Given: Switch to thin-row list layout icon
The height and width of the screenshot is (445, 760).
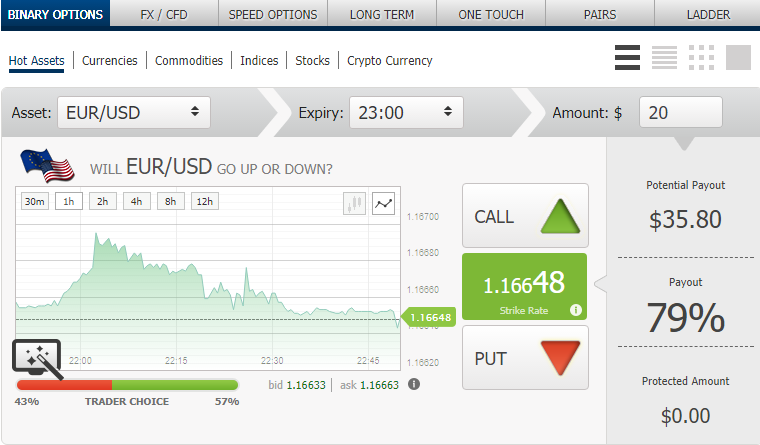Looking at the screenshot, I should [664, 58].
